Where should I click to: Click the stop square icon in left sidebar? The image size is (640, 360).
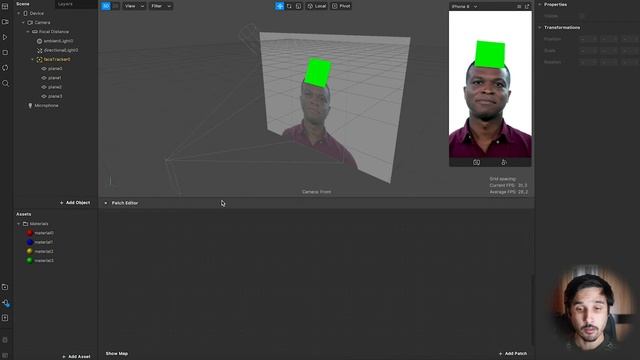coord(5,53)
